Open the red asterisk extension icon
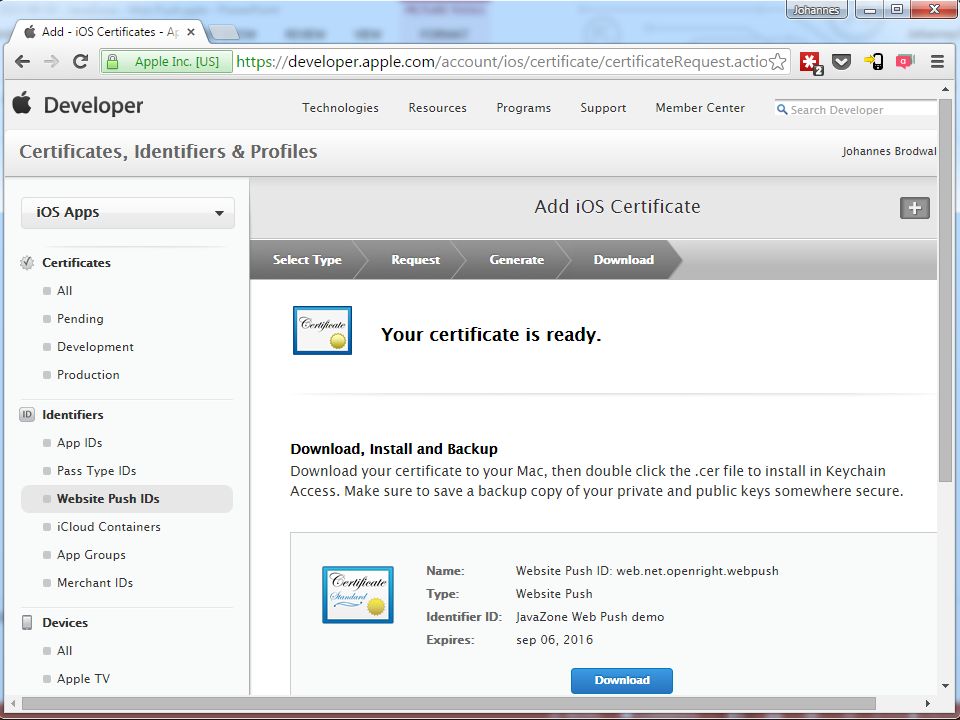Image resolution: width=960 pixels, height=720 pixels. 811,62
